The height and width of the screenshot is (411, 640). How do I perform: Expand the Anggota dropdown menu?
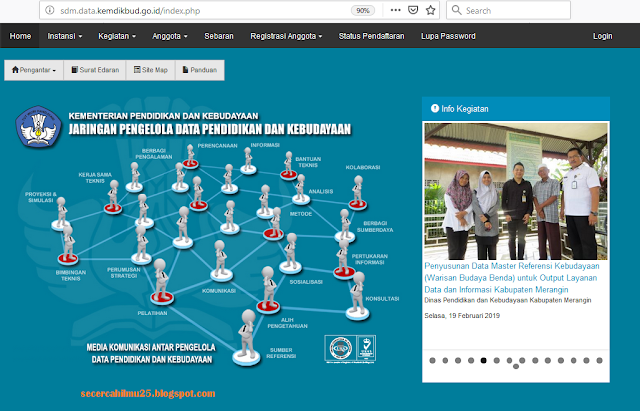click(x=169, y=36)
